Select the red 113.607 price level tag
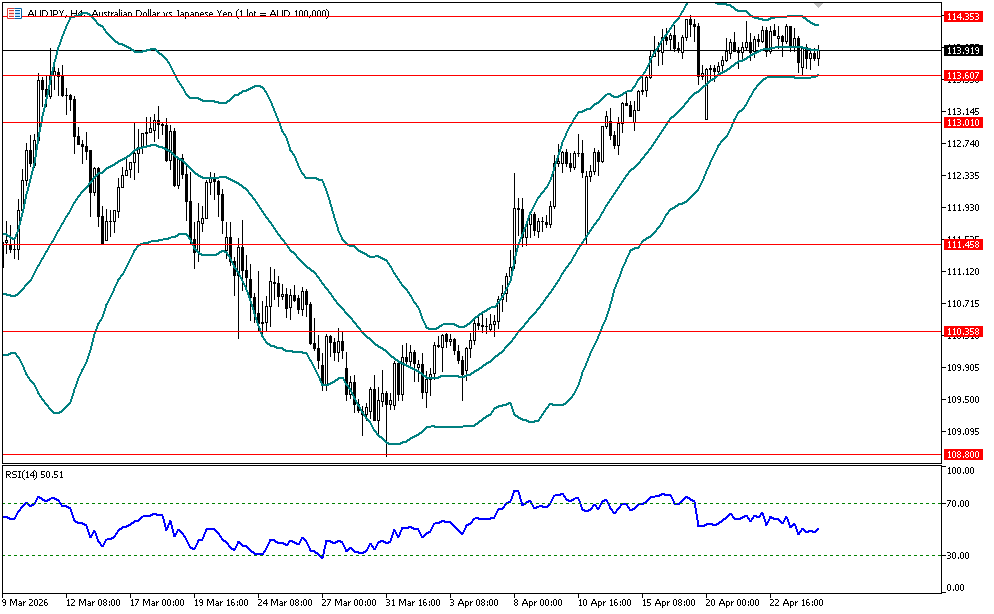The image size is (994, 614). click(961, 76)
